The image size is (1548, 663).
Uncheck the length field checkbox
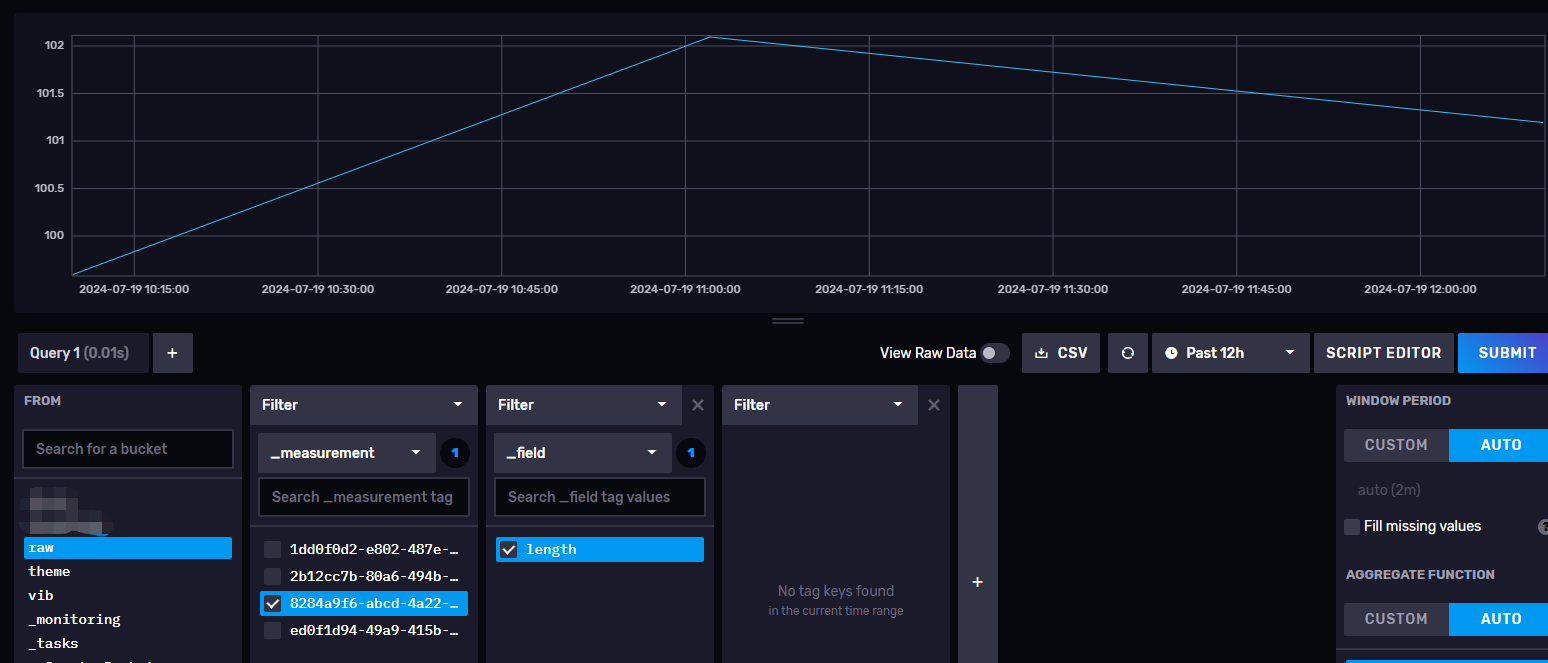(x=509, y=549)
